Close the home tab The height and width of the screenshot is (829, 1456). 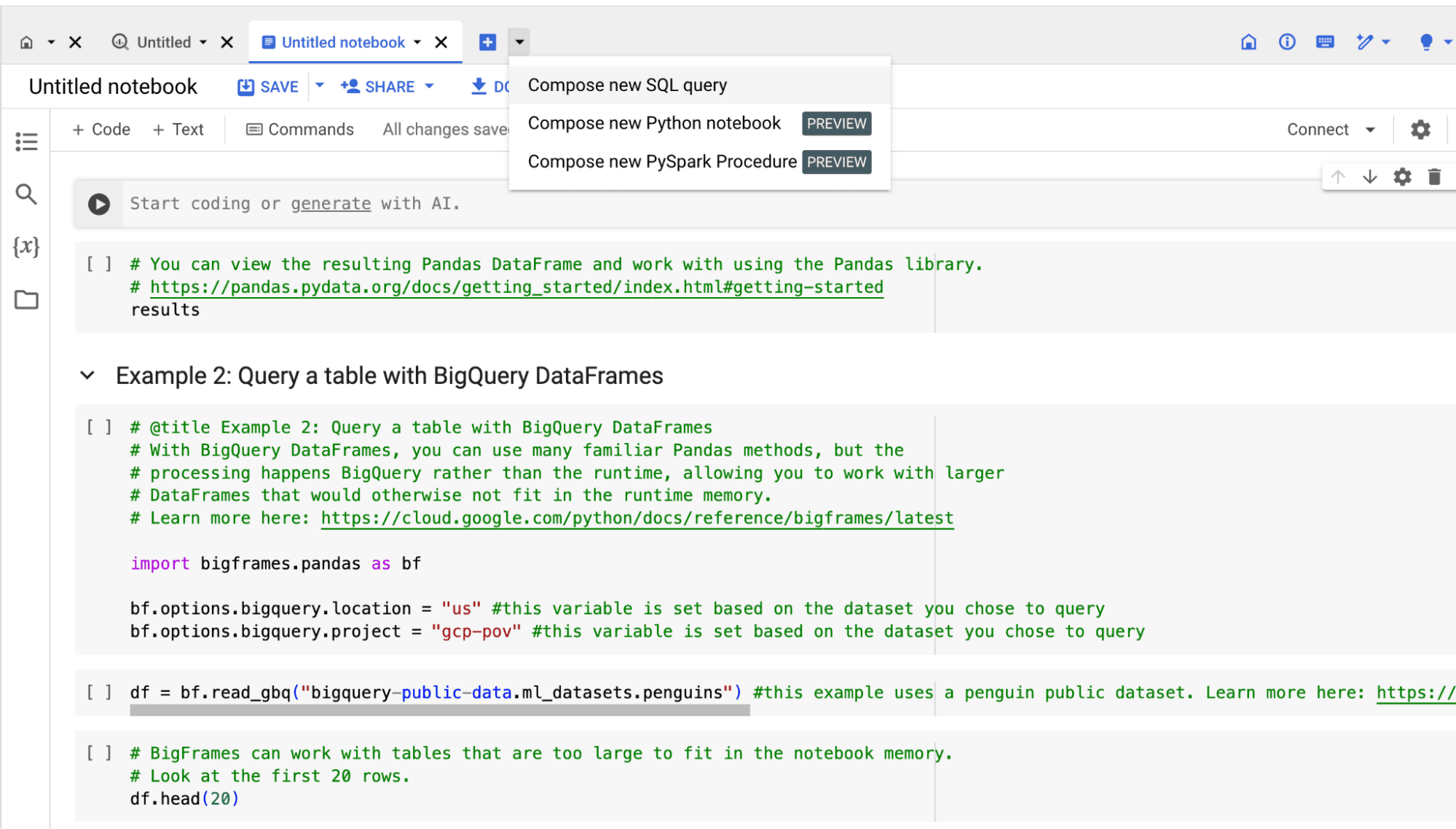(x=75, y=42)
